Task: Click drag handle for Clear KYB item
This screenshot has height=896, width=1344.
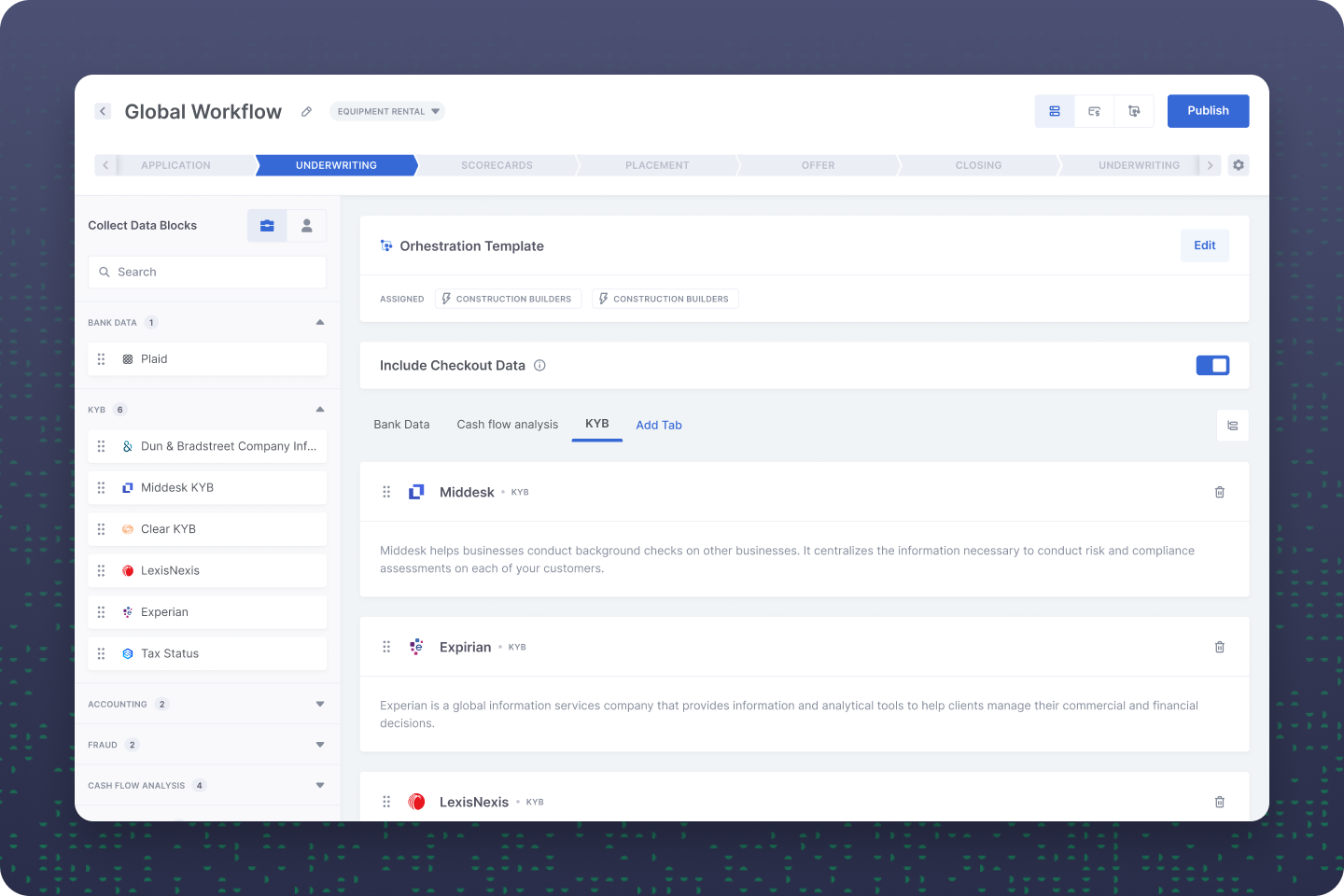Action: pos(102,529)
